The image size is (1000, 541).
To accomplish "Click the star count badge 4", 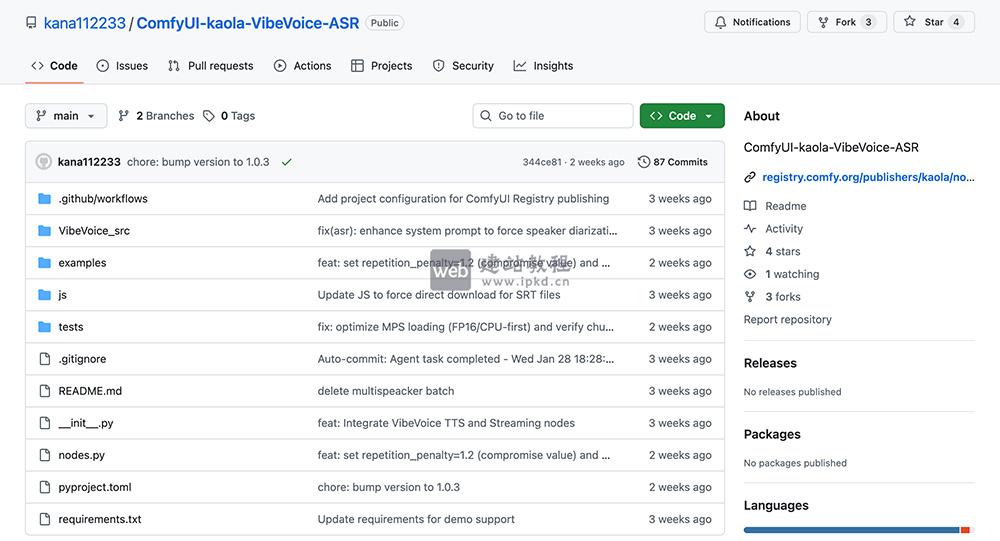I will pos(955,22).
